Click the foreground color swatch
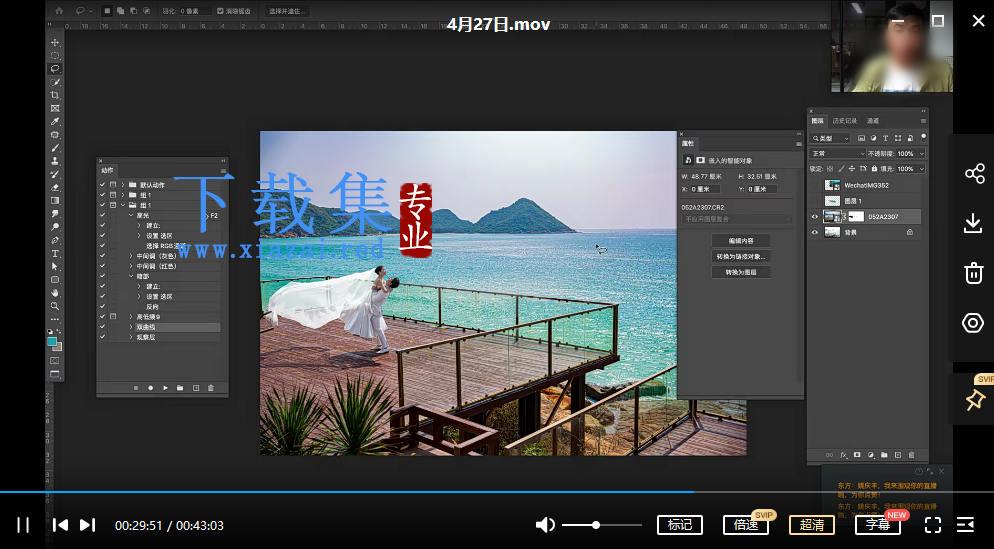994x549 pixels. [x=52, y=341]
